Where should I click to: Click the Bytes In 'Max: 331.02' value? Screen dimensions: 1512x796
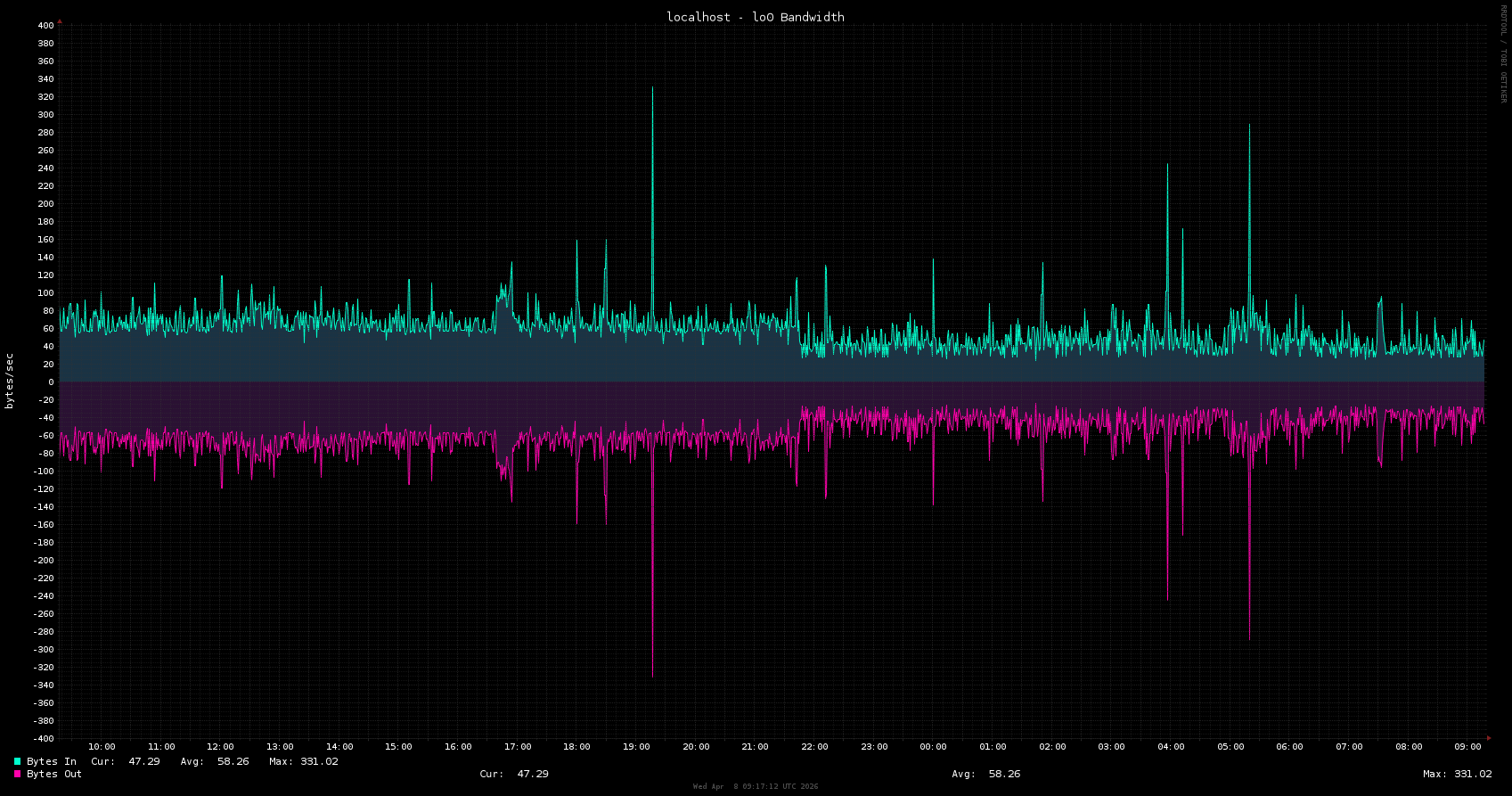(x=303, y=761)
